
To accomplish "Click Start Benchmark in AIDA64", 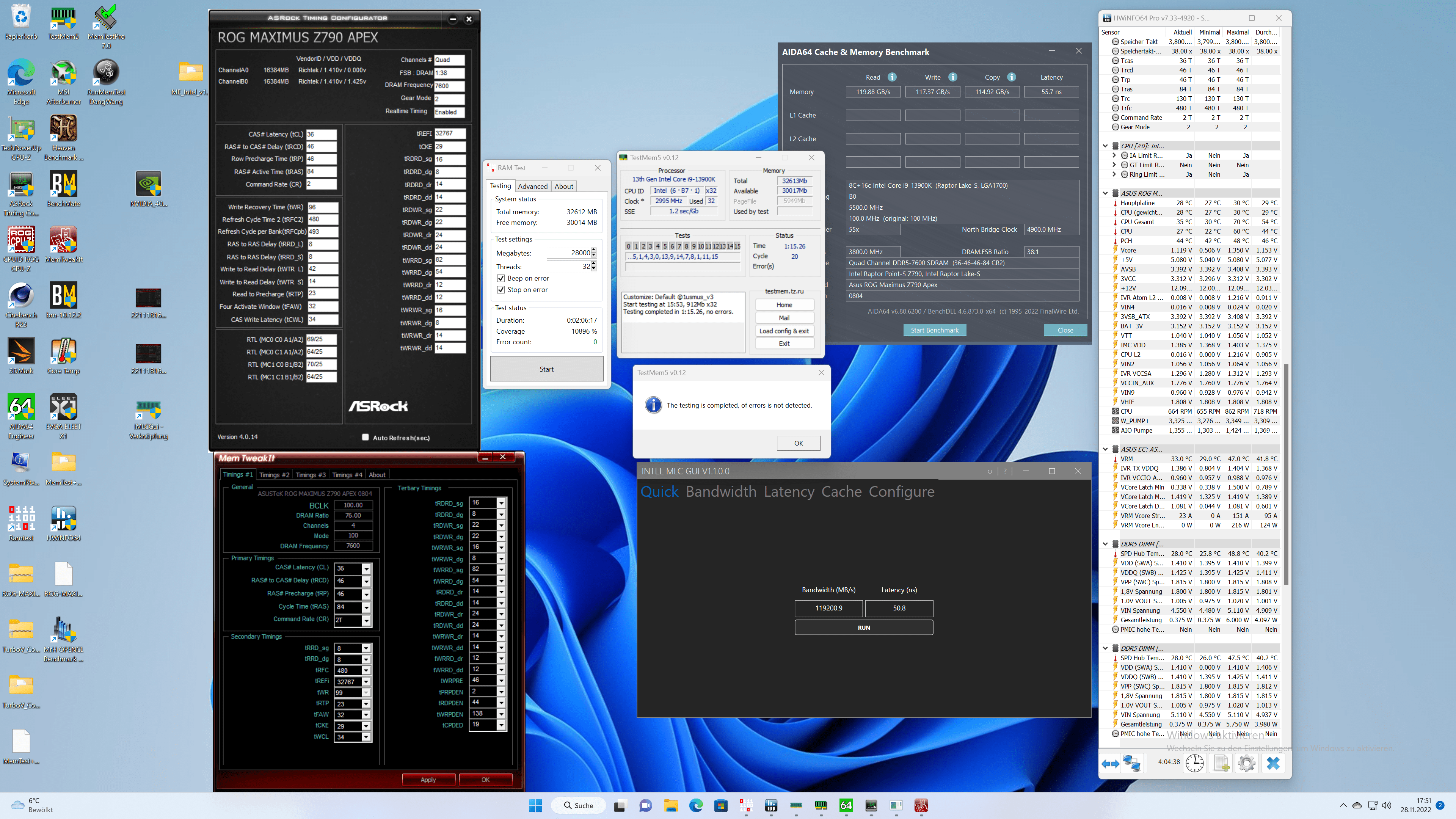I will [934, 330].
